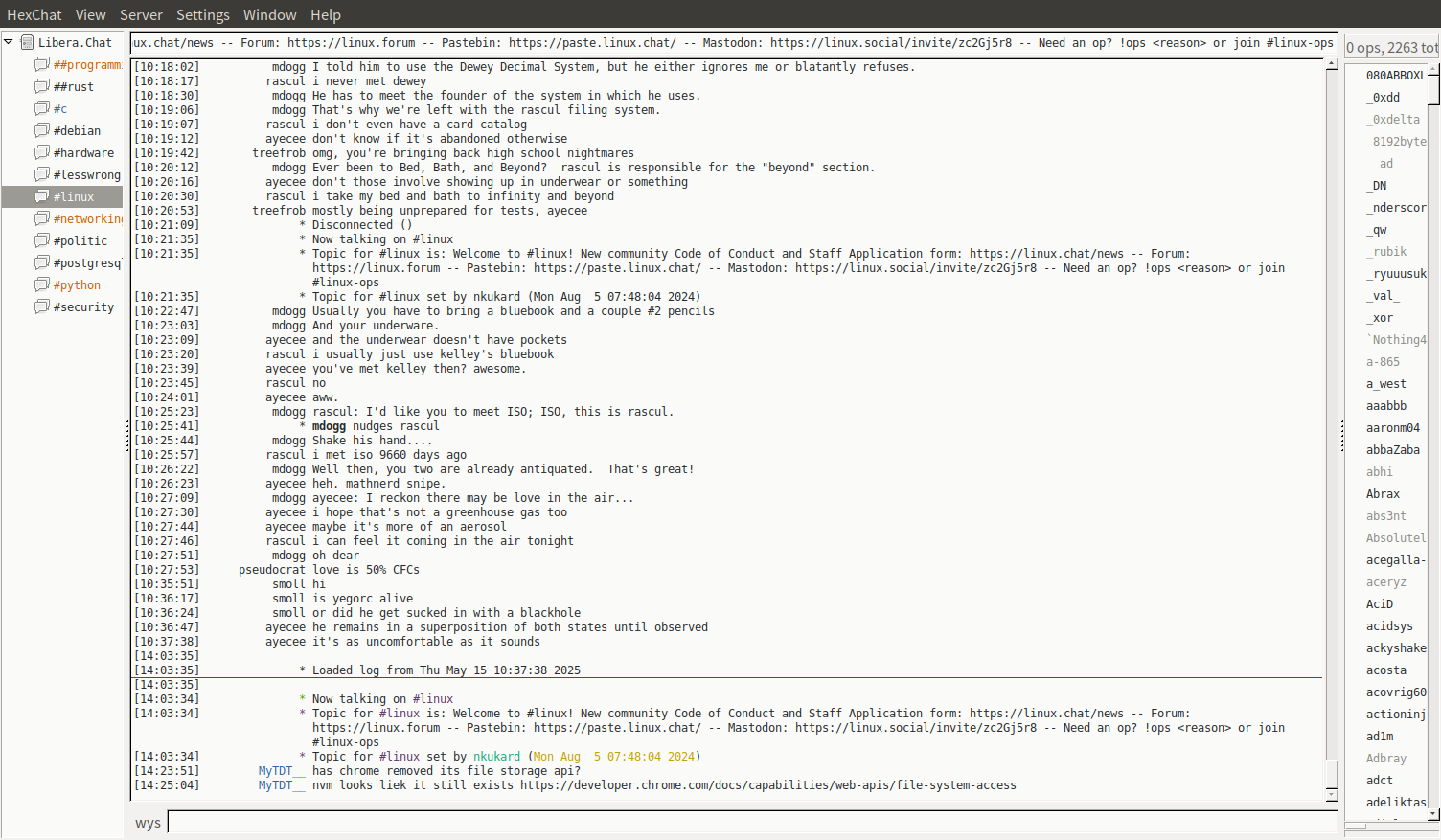Click the #python channel icon

click(42, 284)
